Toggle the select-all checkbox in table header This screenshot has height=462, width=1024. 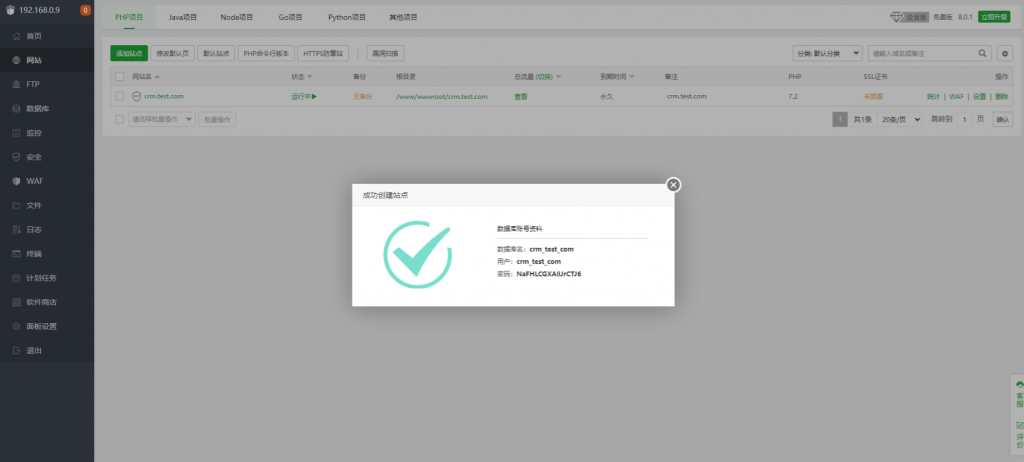tap(120, 76)
